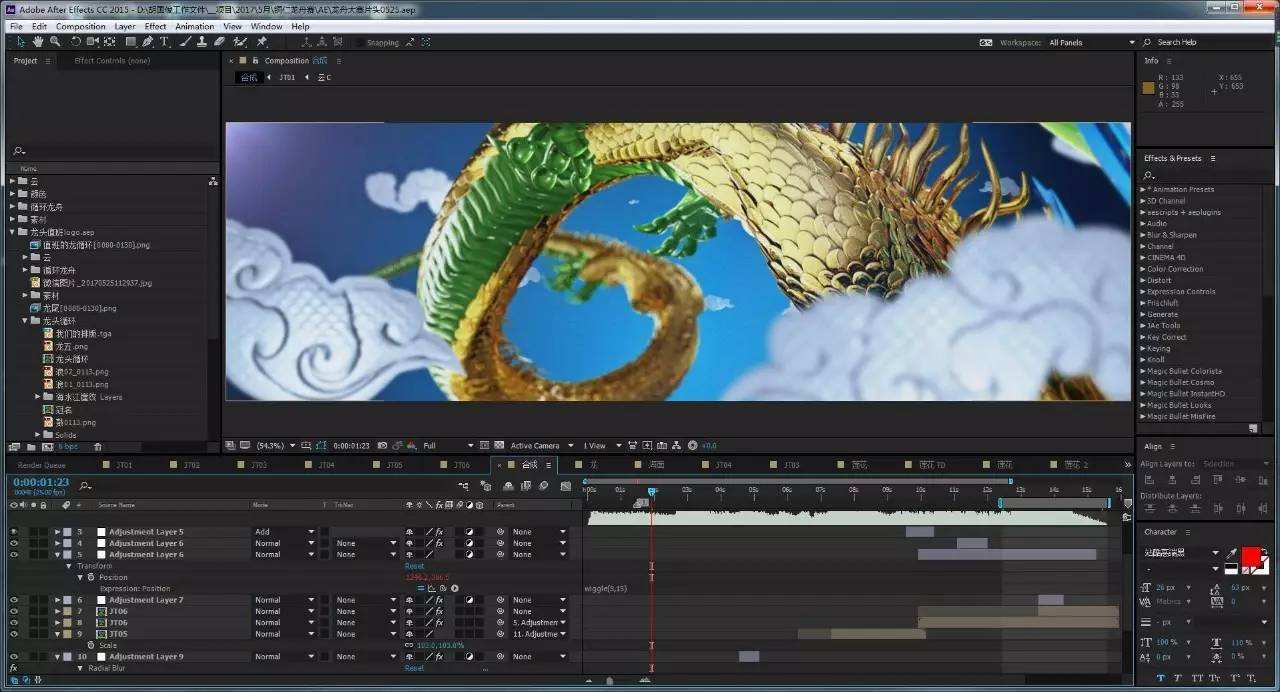Select the Rectangle shape tool
This screenshot has width=1280, height=692.
click(130, 42)
